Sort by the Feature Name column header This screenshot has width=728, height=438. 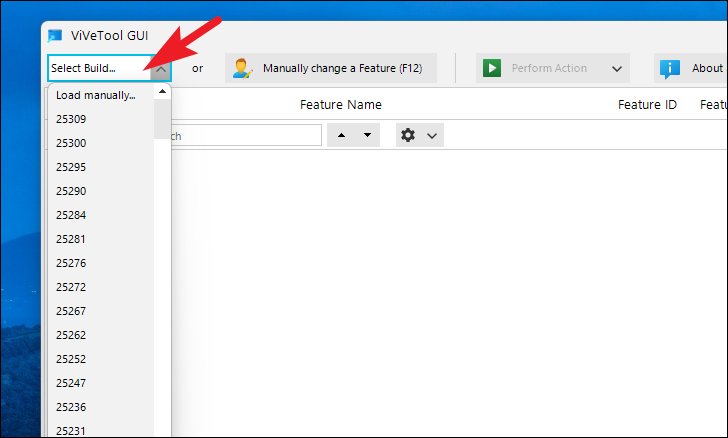point(341,105)
